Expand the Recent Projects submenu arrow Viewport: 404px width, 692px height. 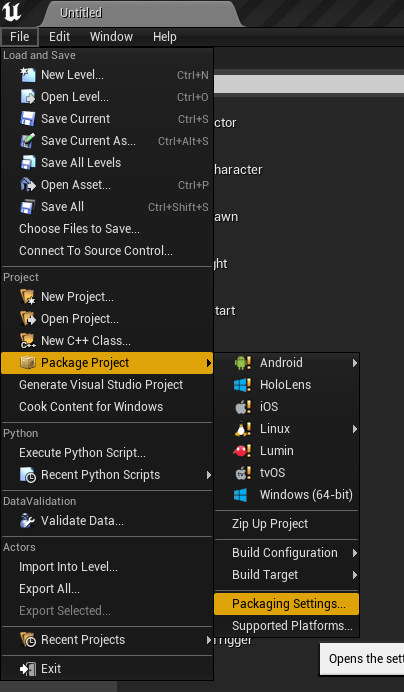(x=208, y=640)
